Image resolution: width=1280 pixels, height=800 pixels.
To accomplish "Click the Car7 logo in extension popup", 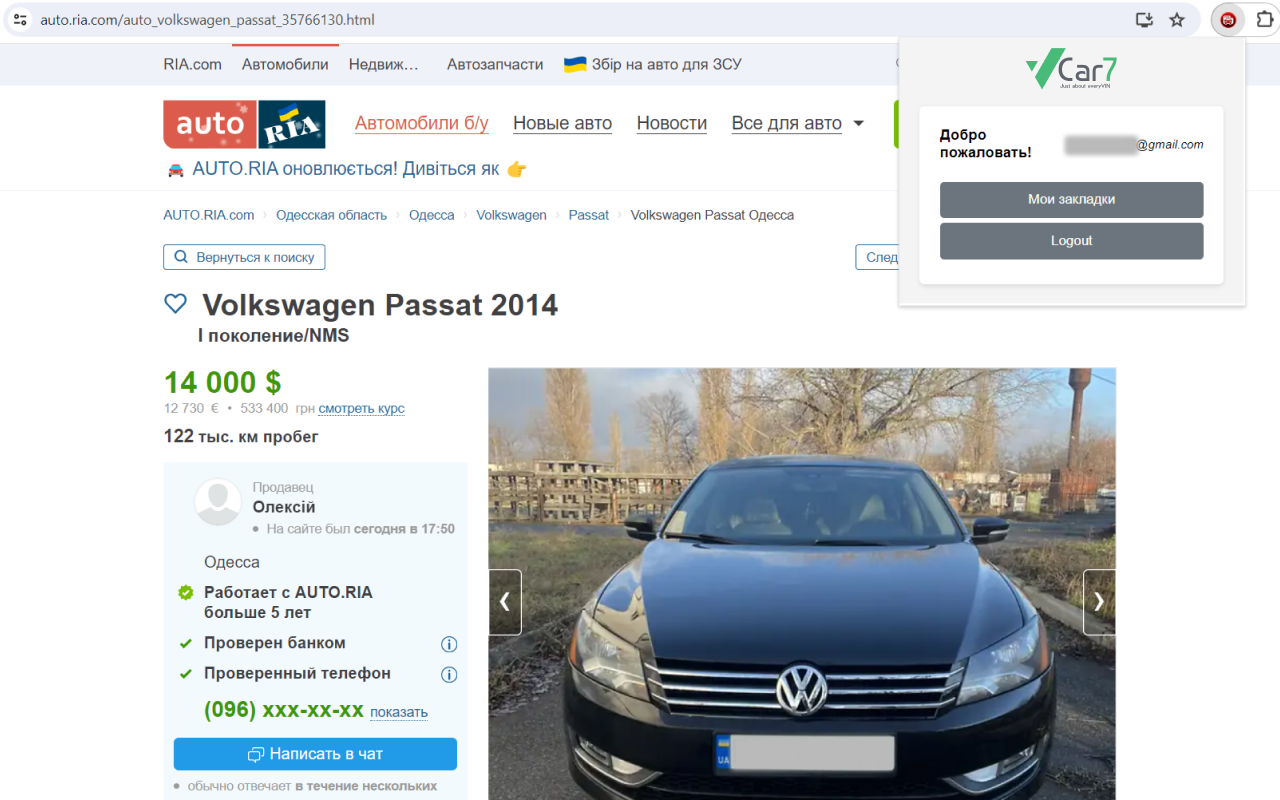I will [x=1071, y=70].
